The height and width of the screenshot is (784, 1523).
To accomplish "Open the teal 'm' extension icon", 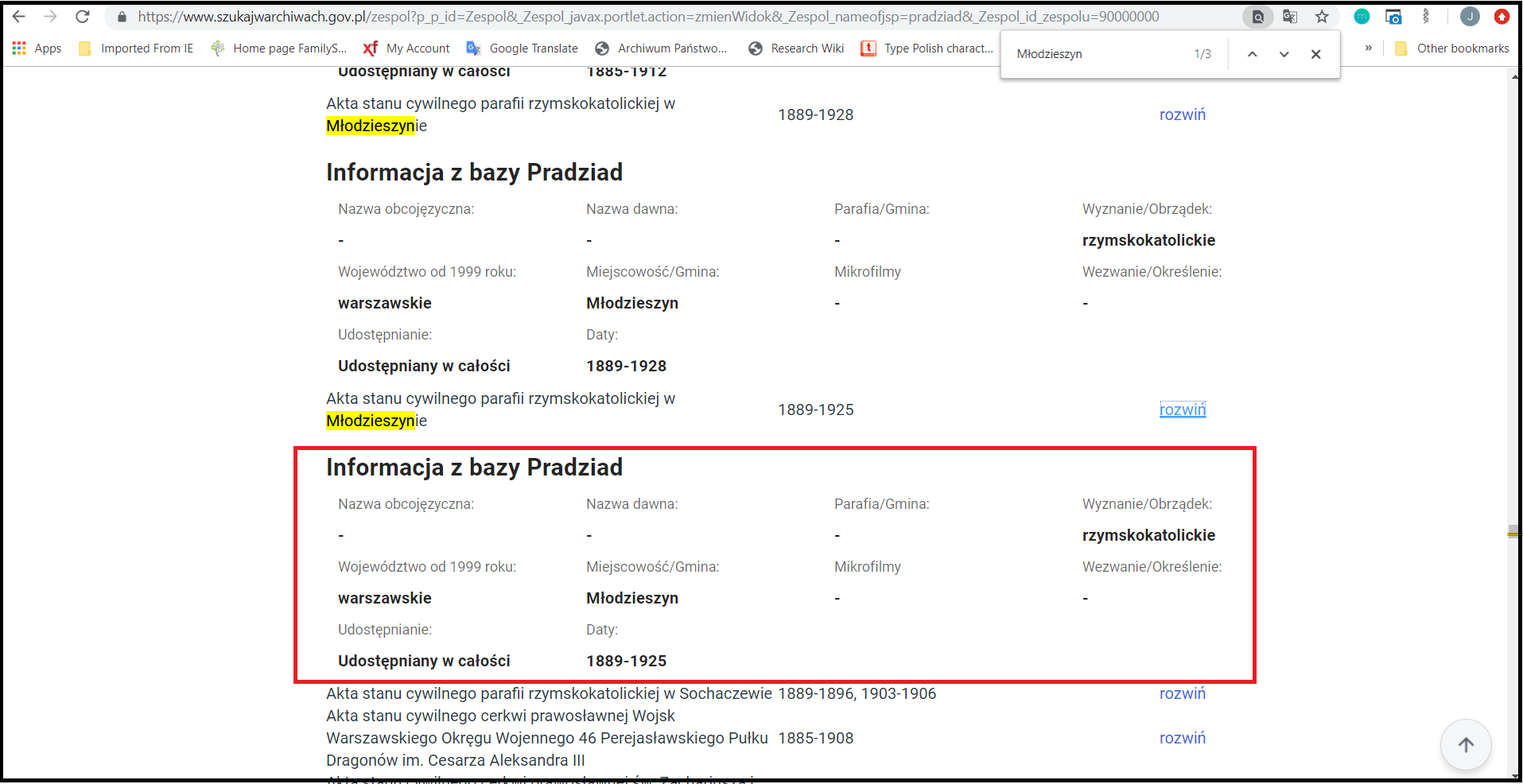I will click(x=1361, y=16).
